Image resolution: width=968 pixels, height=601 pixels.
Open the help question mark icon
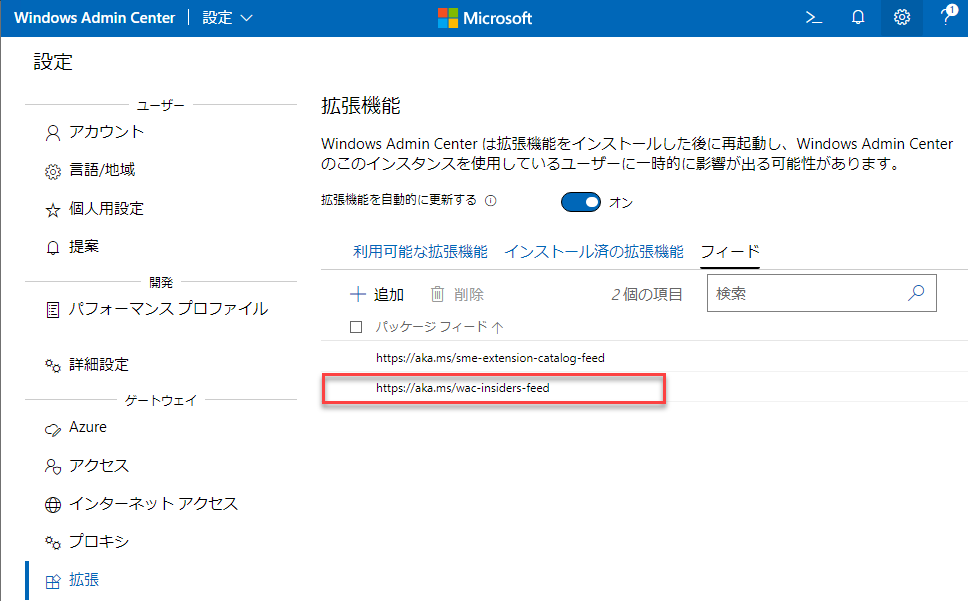947,16
